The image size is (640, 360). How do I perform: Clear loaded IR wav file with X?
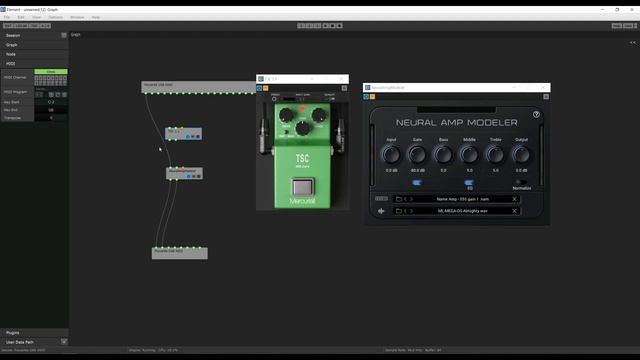(514, 211)
